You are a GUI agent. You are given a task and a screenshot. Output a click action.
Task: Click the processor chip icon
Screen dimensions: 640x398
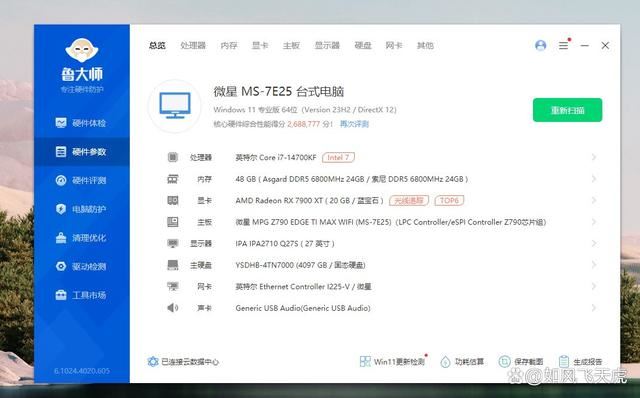[x=173, y=157]
